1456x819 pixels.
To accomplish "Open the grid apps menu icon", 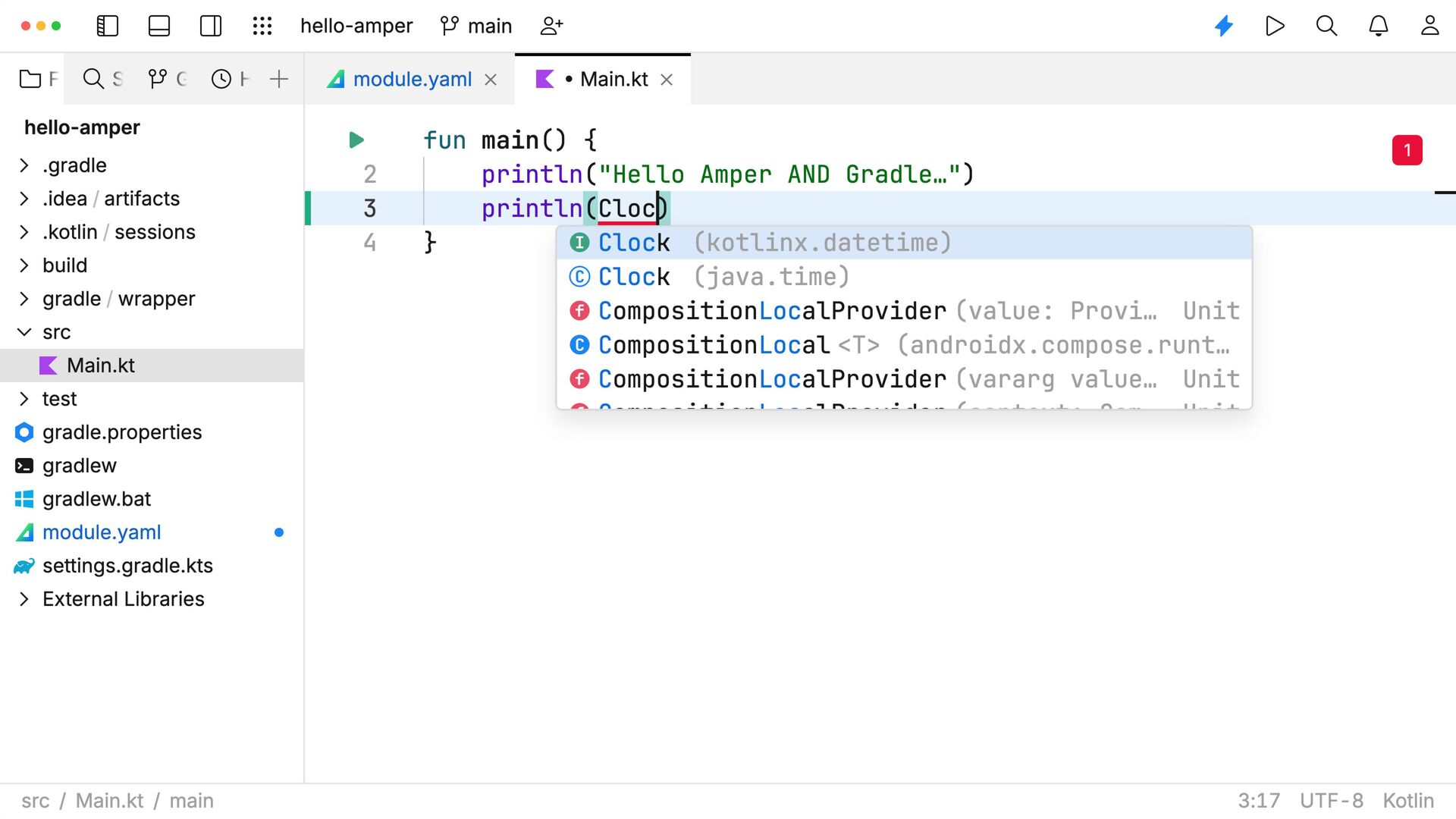I will pyautogui.click(x=262, y=26).
